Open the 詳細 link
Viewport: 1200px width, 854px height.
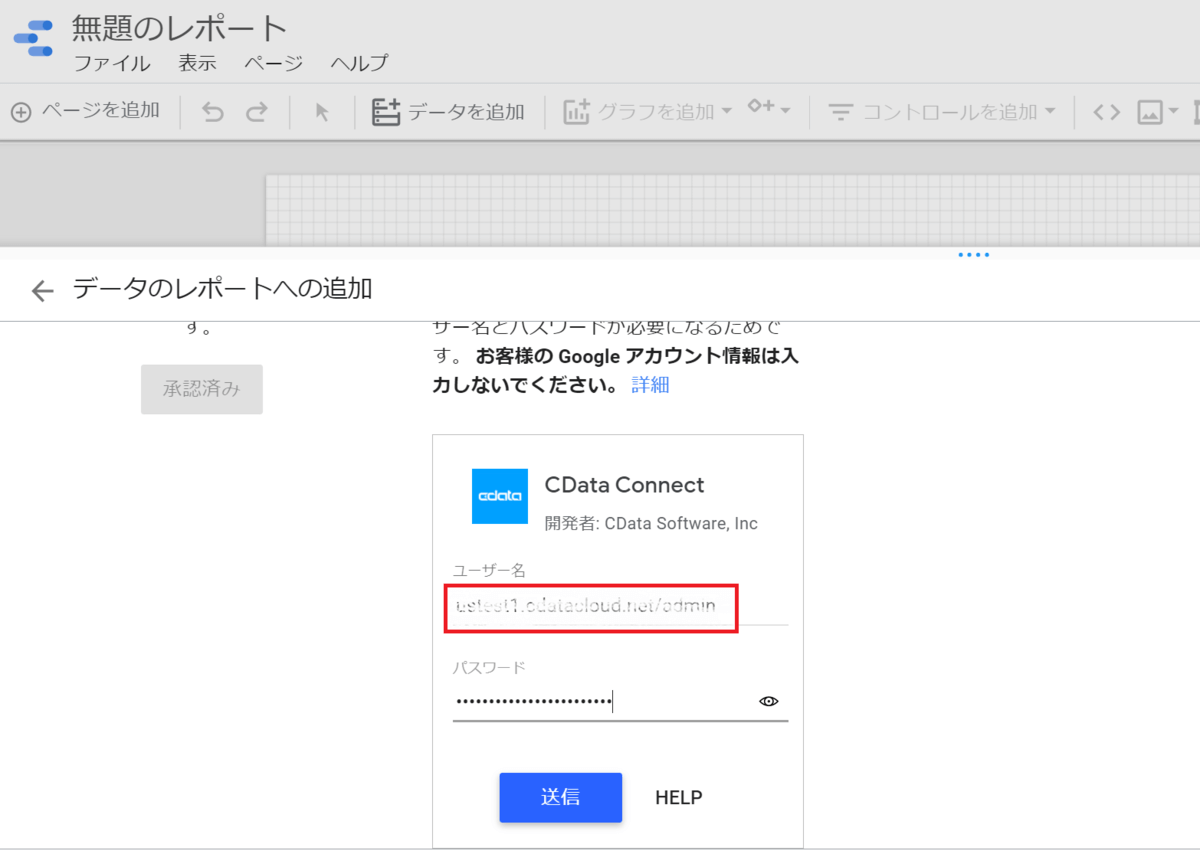pos(650,385)
